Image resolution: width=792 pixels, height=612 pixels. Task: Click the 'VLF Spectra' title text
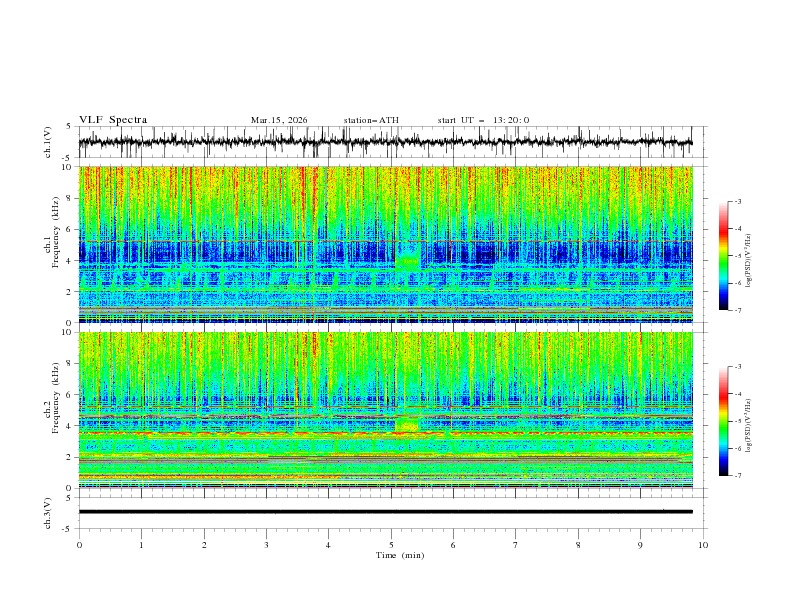[113, 120]
